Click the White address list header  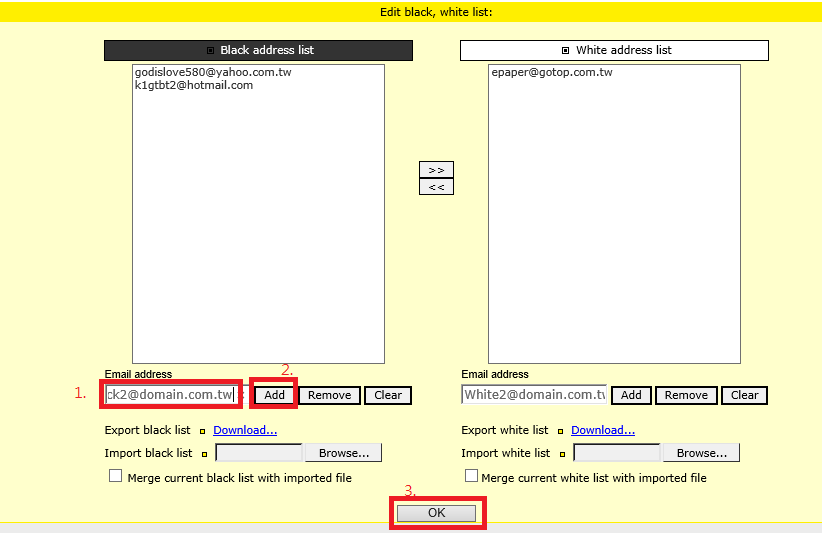point(614,50)
